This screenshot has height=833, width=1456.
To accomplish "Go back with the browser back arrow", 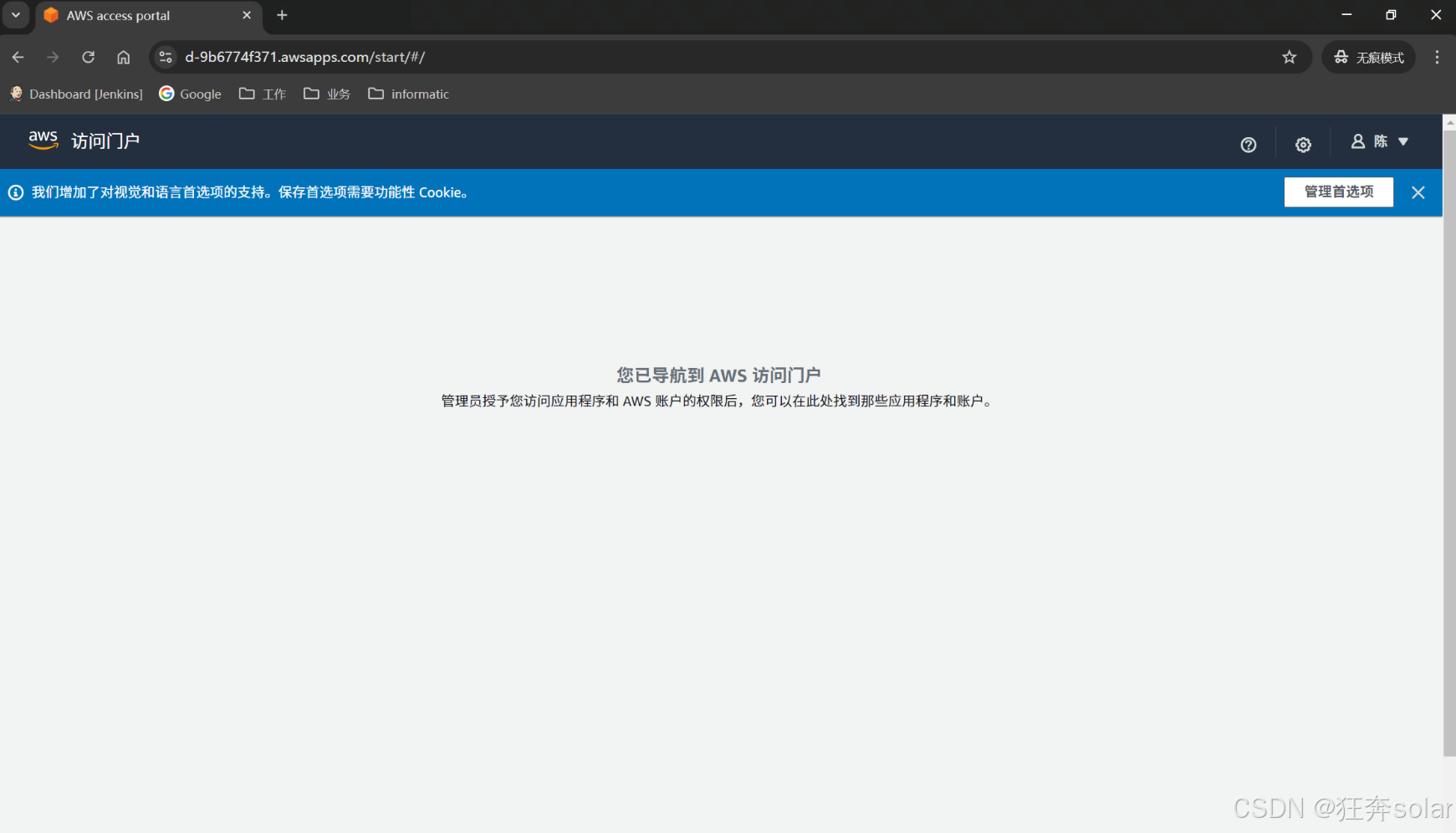I will [x=18, y=57].
